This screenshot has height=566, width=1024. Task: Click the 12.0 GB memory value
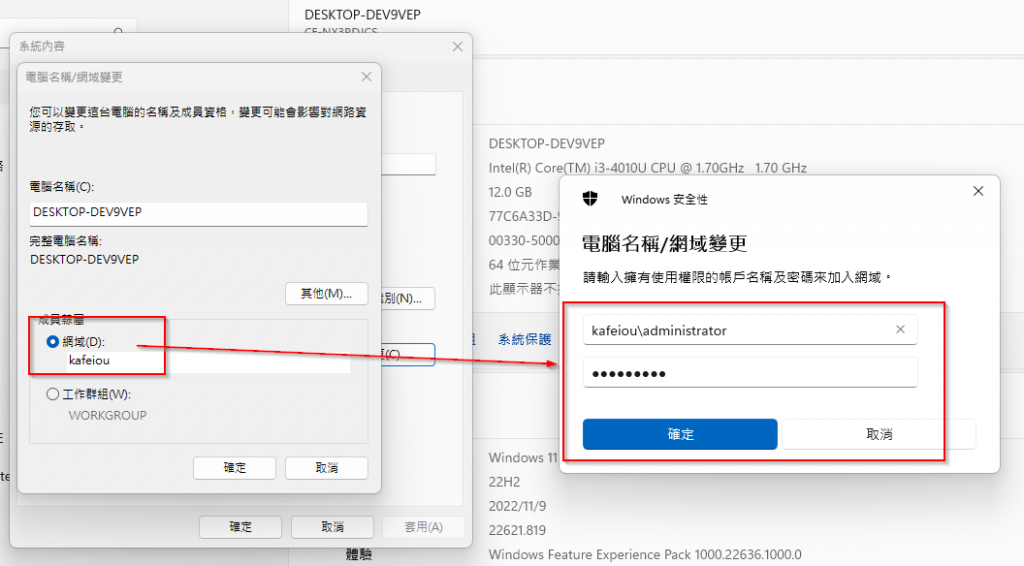point(510,192)
